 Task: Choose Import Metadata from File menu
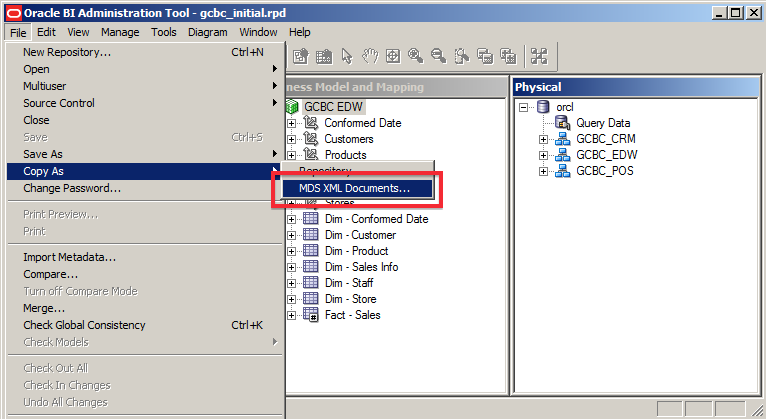point(145,257)
